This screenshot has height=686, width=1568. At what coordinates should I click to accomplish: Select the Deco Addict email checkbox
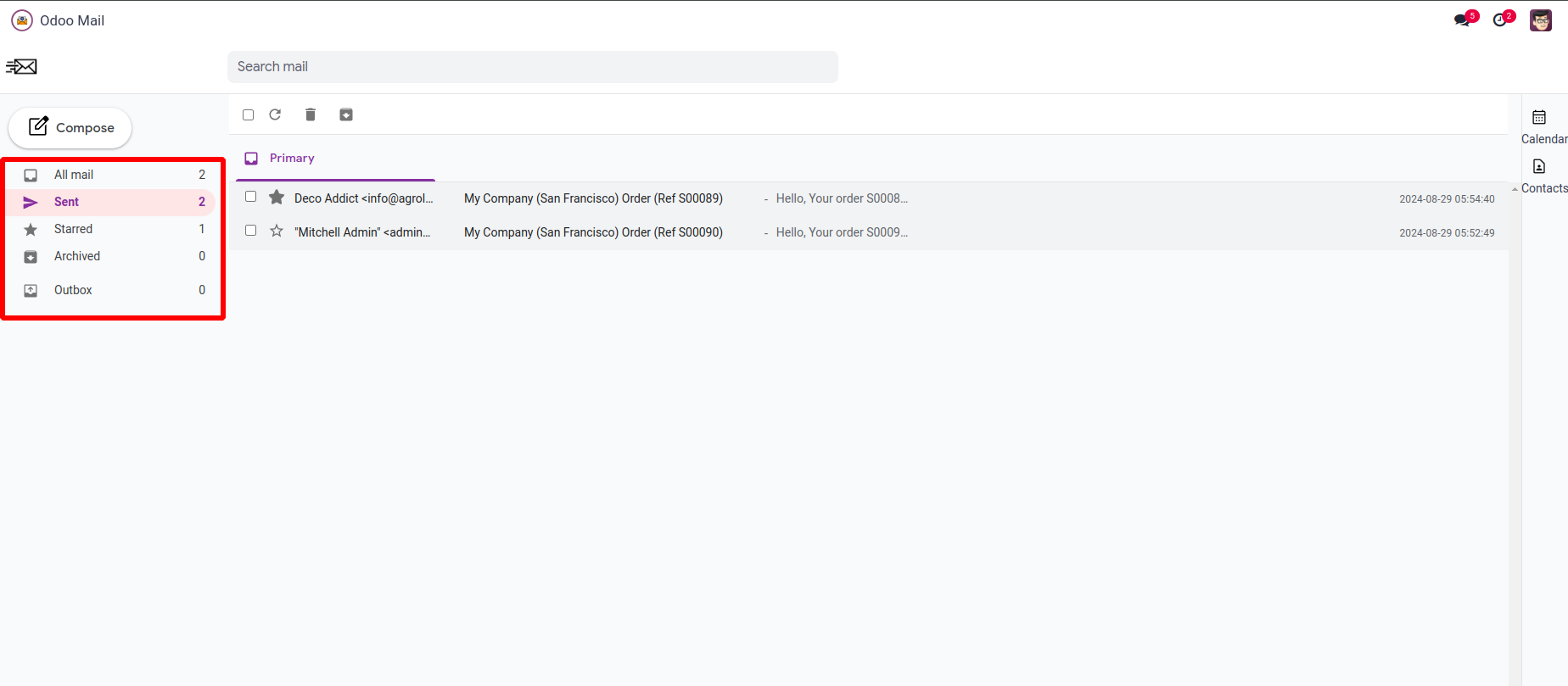[x=250, y=197]
